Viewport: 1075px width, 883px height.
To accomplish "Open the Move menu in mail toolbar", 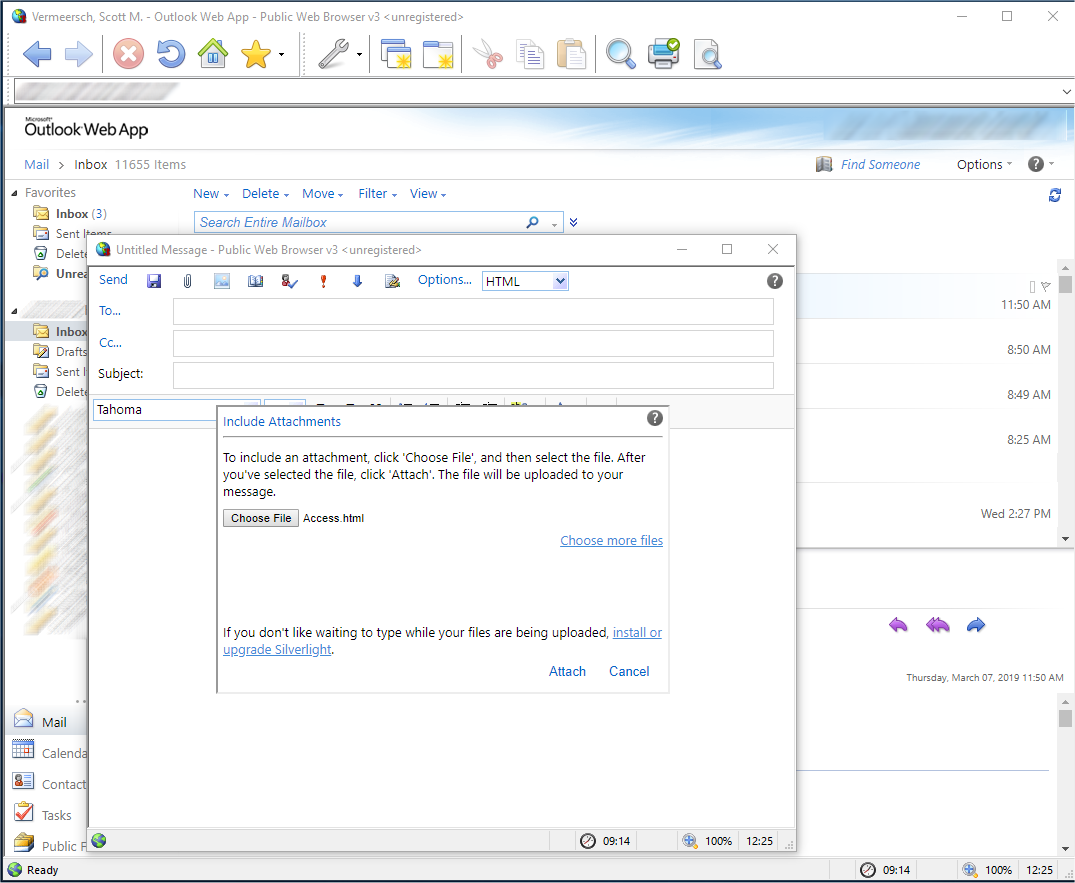I will point(322,194).
